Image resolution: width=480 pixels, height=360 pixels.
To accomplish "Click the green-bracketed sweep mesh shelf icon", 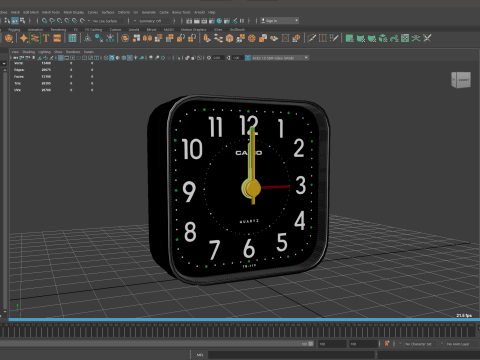I will pyautogui.click(x=35, y=38).
